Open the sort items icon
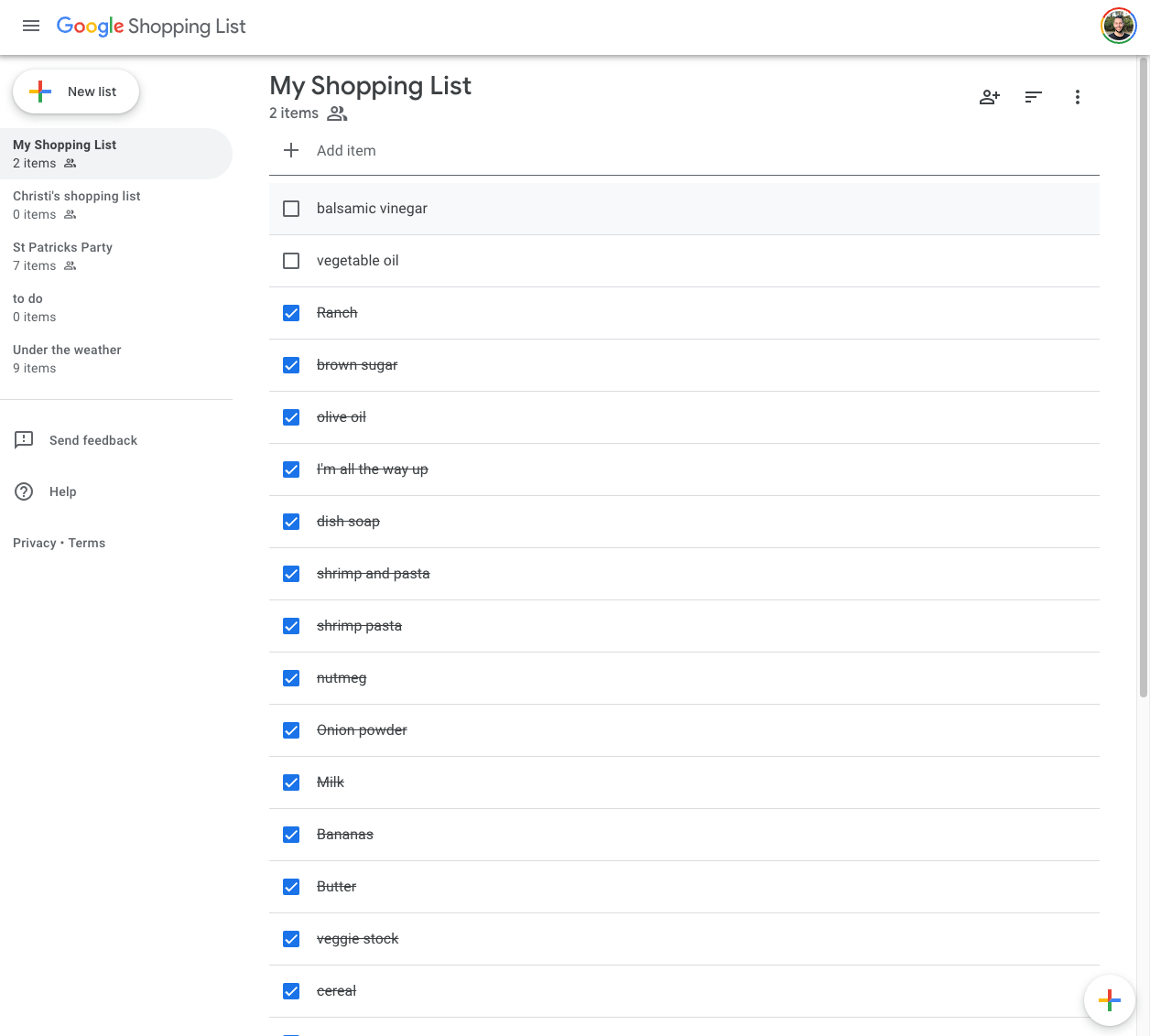The image size is (1150, 1036). (x=1033, y=97)
